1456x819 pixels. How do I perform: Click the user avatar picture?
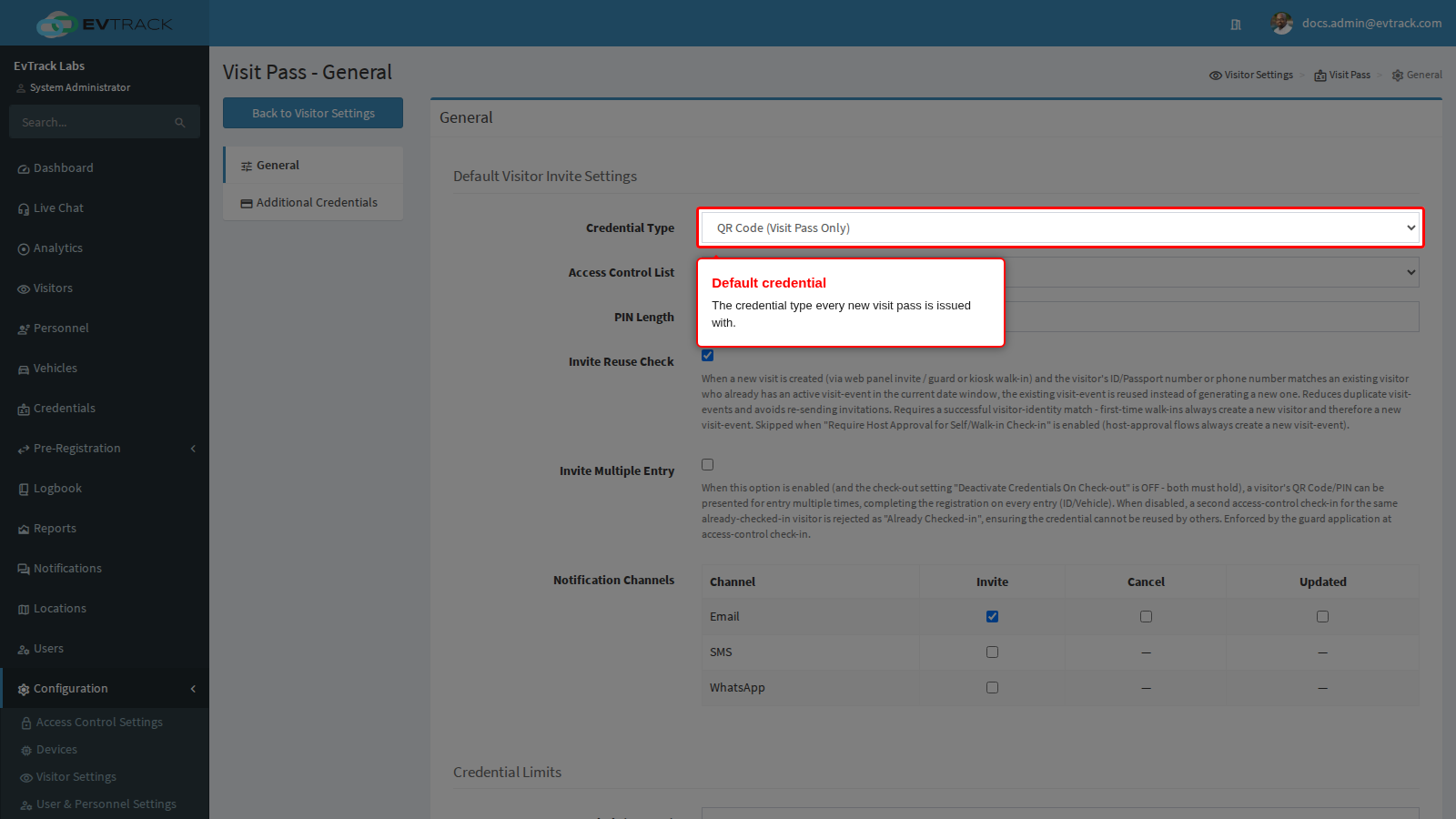1282,24
